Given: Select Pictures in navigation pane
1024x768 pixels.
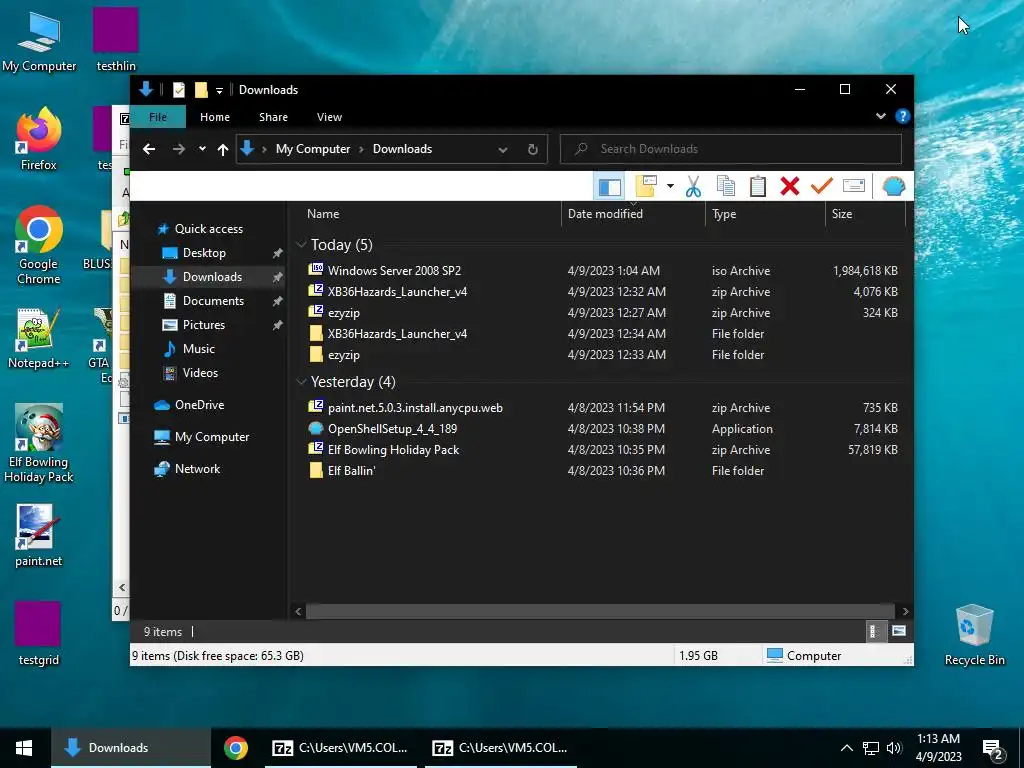Looking at the screenshot, I should pos(203,325).
